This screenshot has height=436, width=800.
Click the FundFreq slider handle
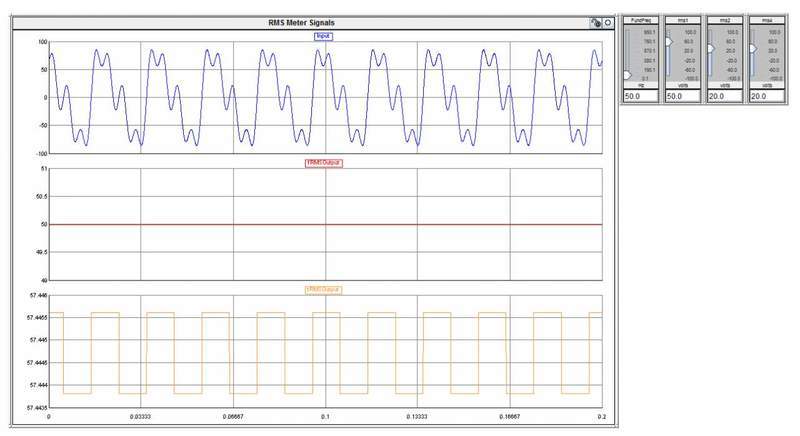click(x=627, y=75)
